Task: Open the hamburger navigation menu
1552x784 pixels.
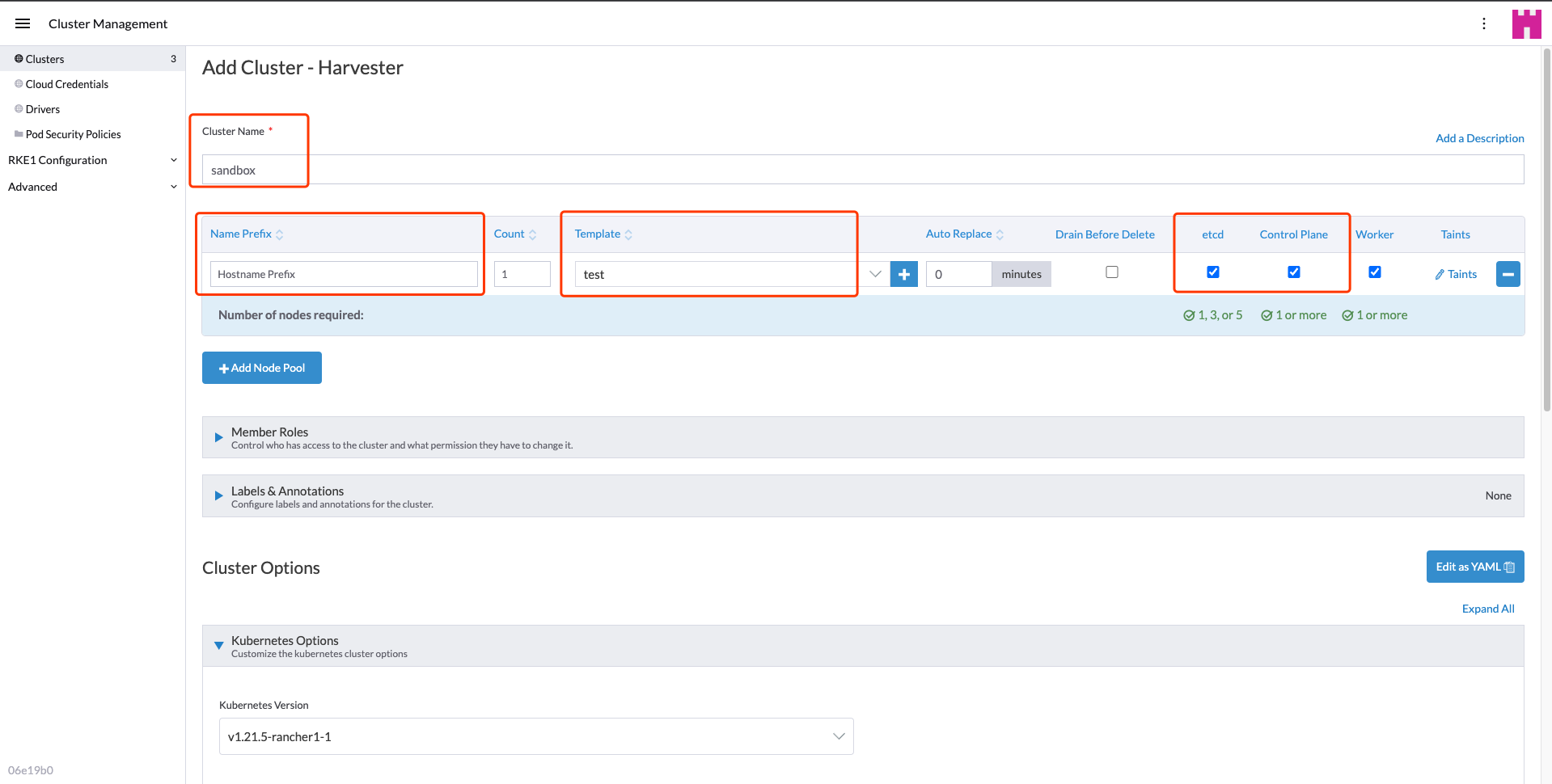Action: point(22,23)
